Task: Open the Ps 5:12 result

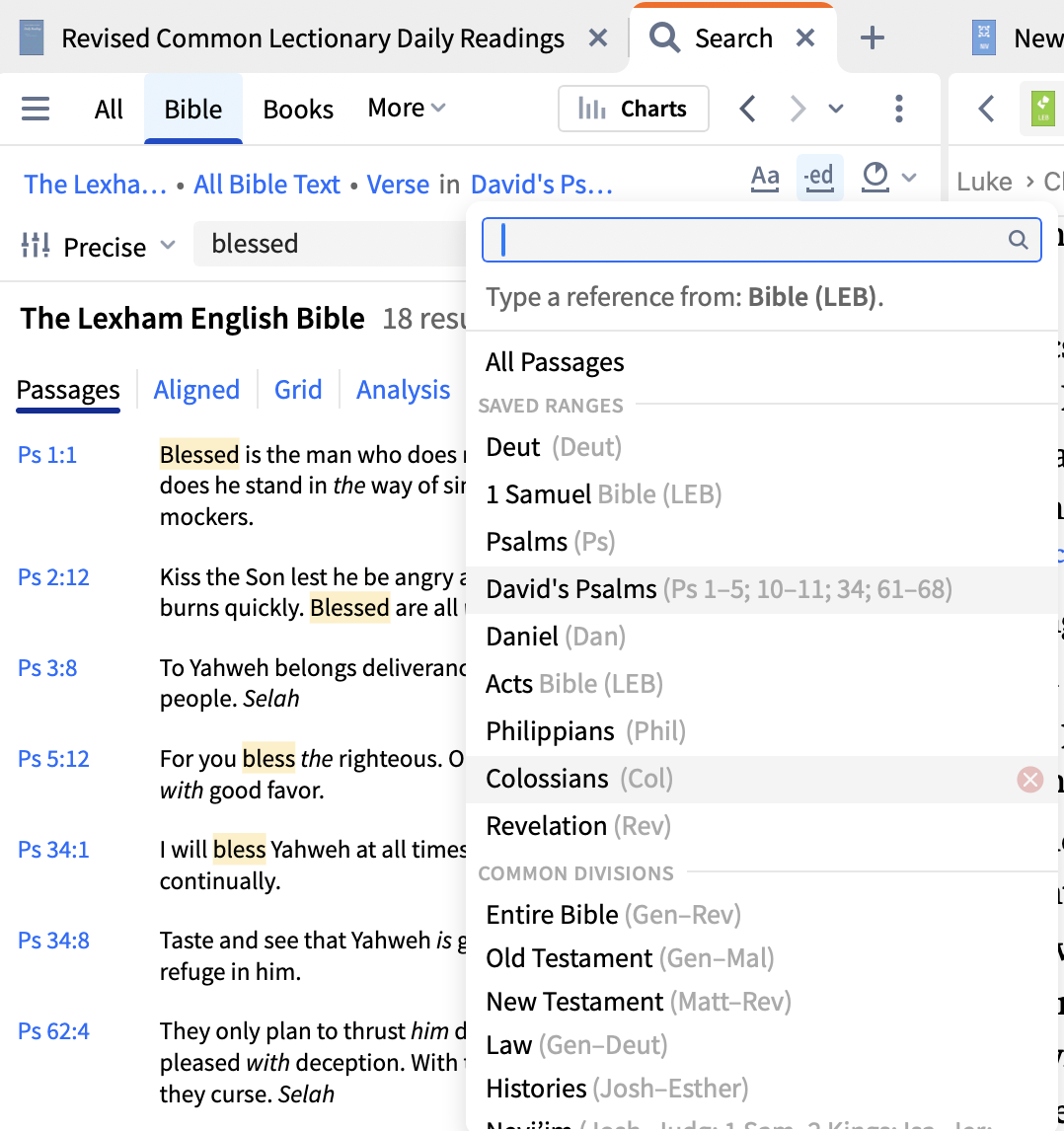Action: pyautogui.click(x=53, y=759)
